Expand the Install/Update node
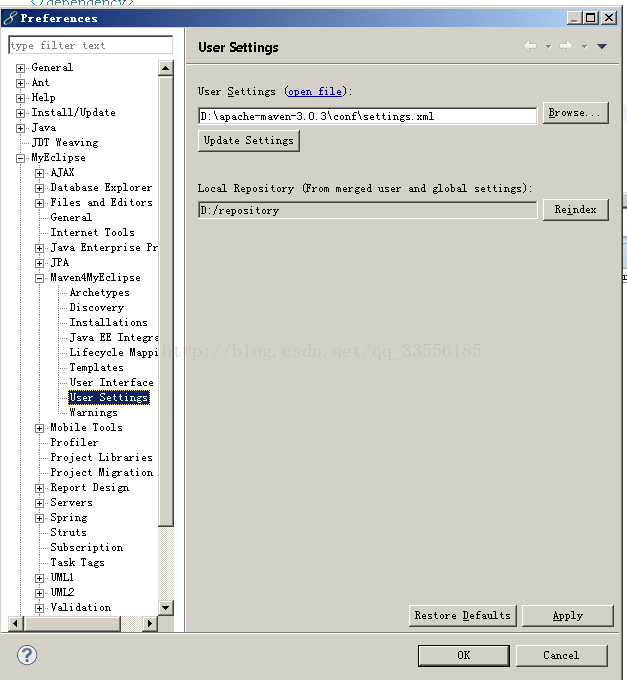The width and height of the screenshot is (627, 680). point(20,113)
